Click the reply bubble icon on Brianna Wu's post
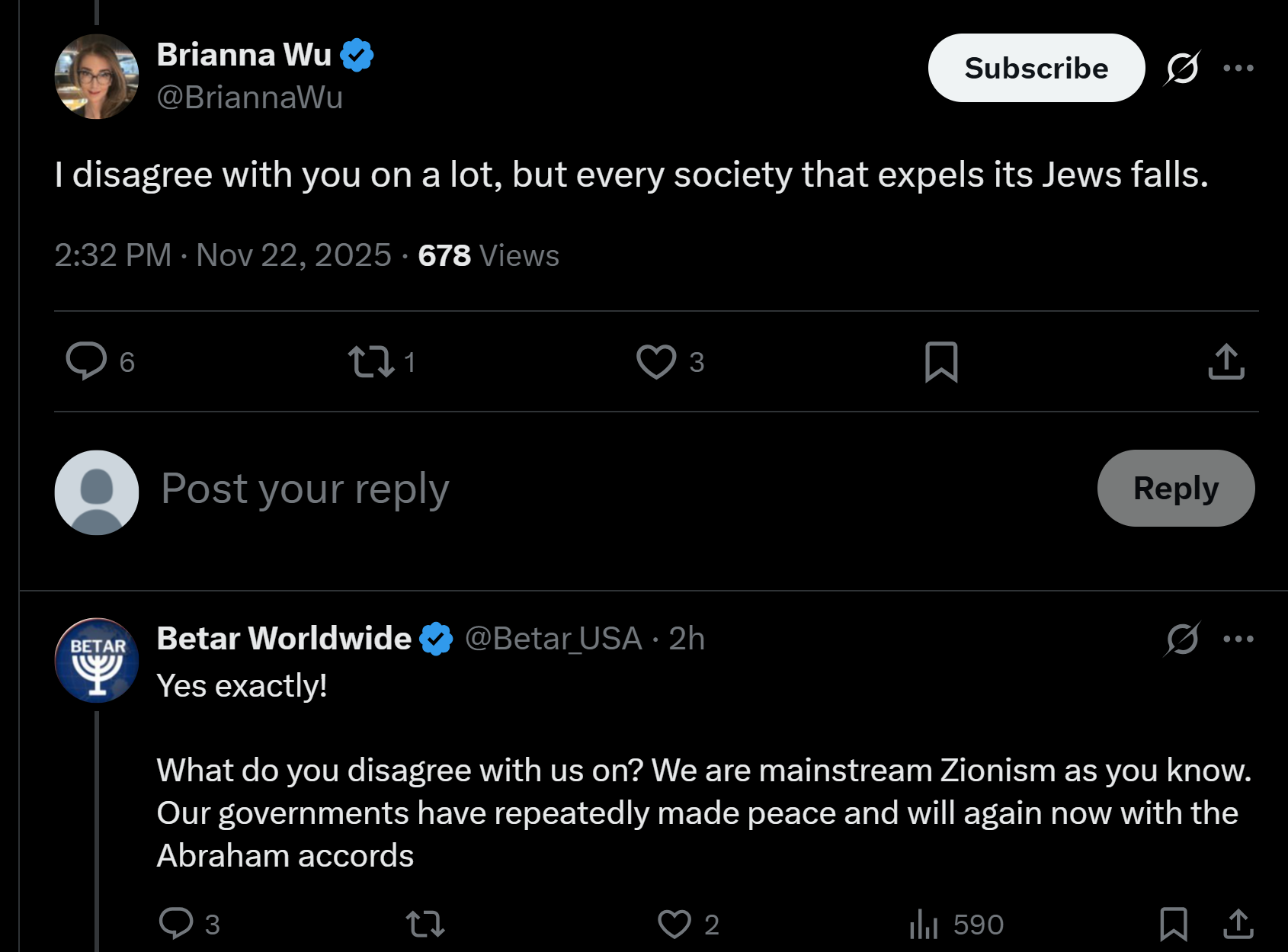1288x952 pixels. pyautogui.click(x=86, y=361)
